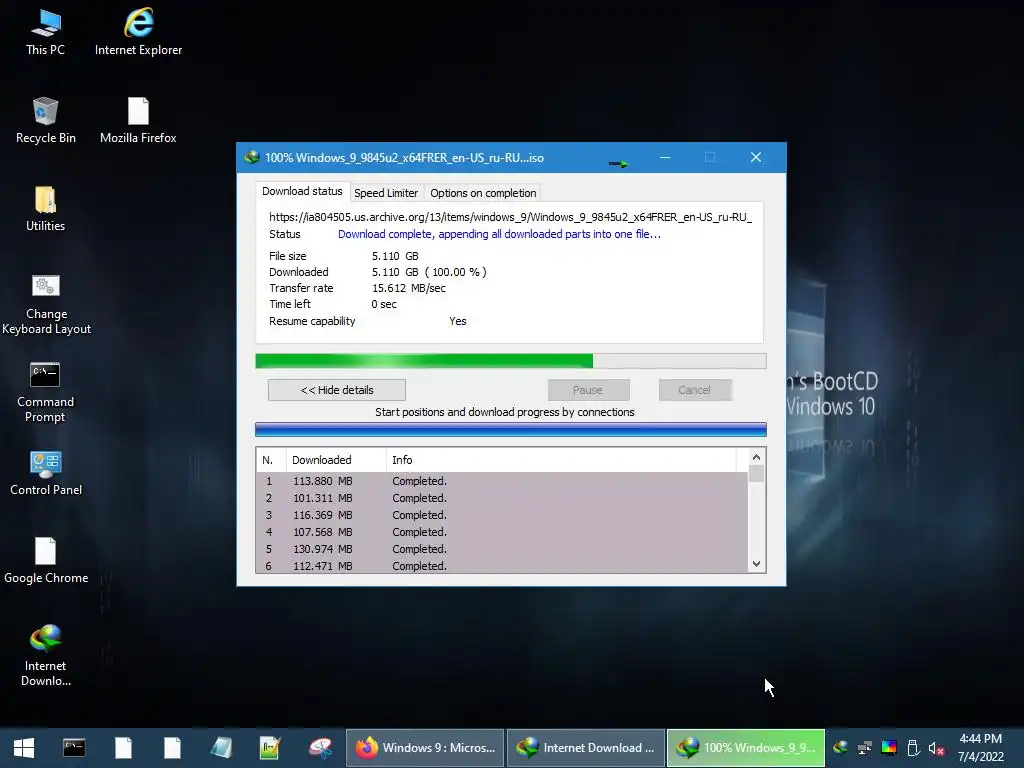Click the green download progress bar
Viewport: 1024px width, 768px height.
(511, 361)
